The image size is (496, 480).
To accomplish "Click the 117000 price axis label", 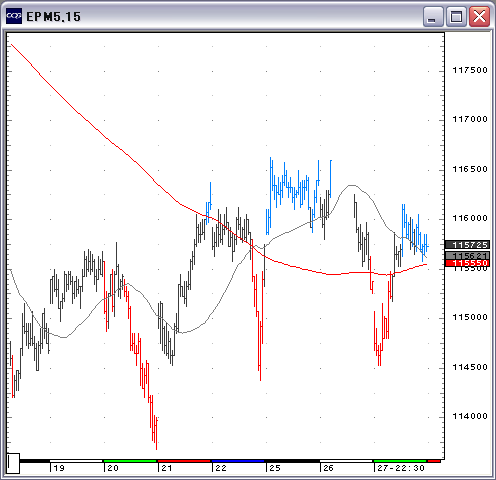I will click(x=470, y=119).
